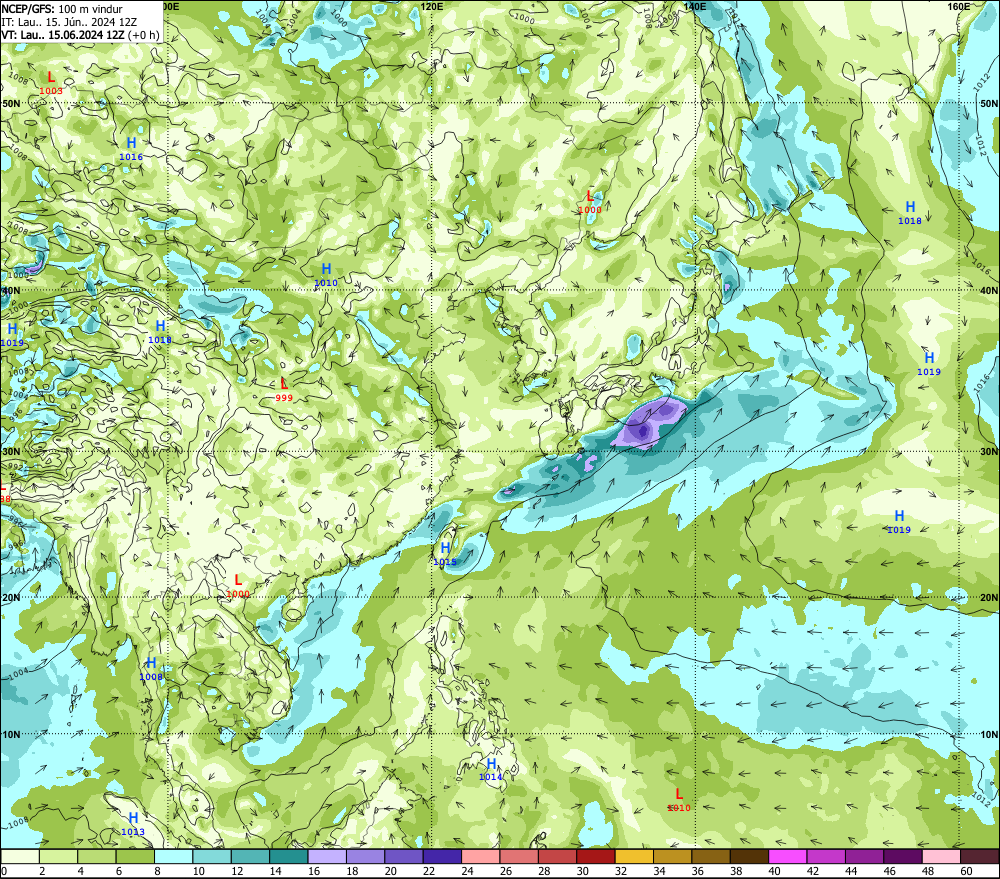Select the dark indigo 22–24 legend swatch
The height and width of the screenshot is (879, 1000).
click(x=443, y=856)
